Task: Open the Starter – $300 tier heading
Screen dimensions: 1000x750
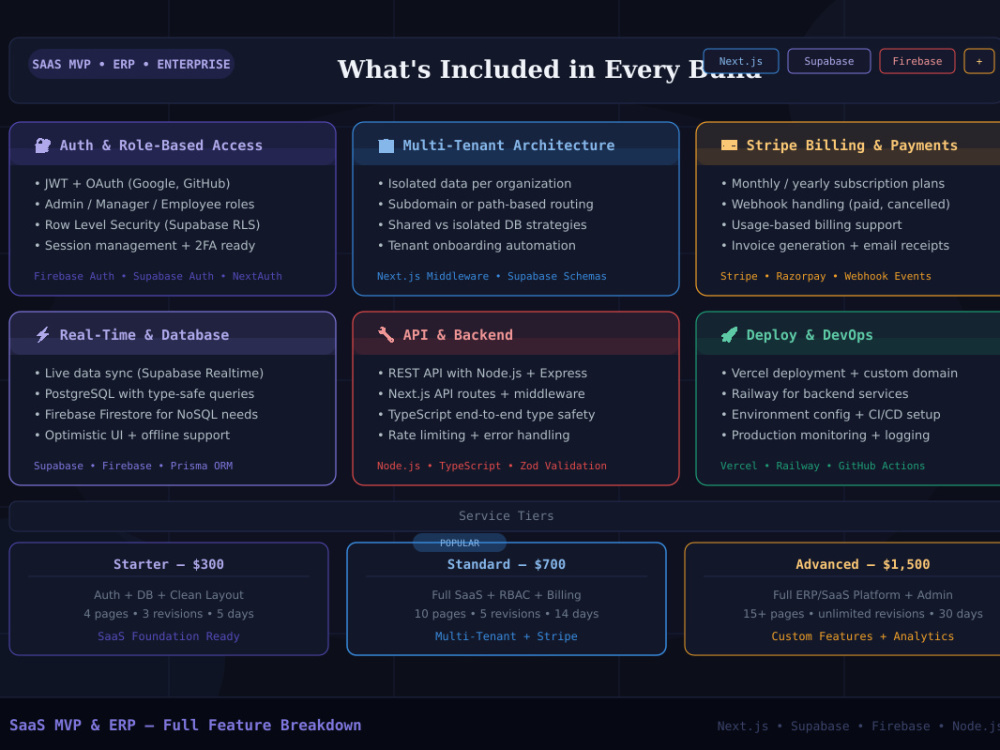Action: click(x=168, y=564)
